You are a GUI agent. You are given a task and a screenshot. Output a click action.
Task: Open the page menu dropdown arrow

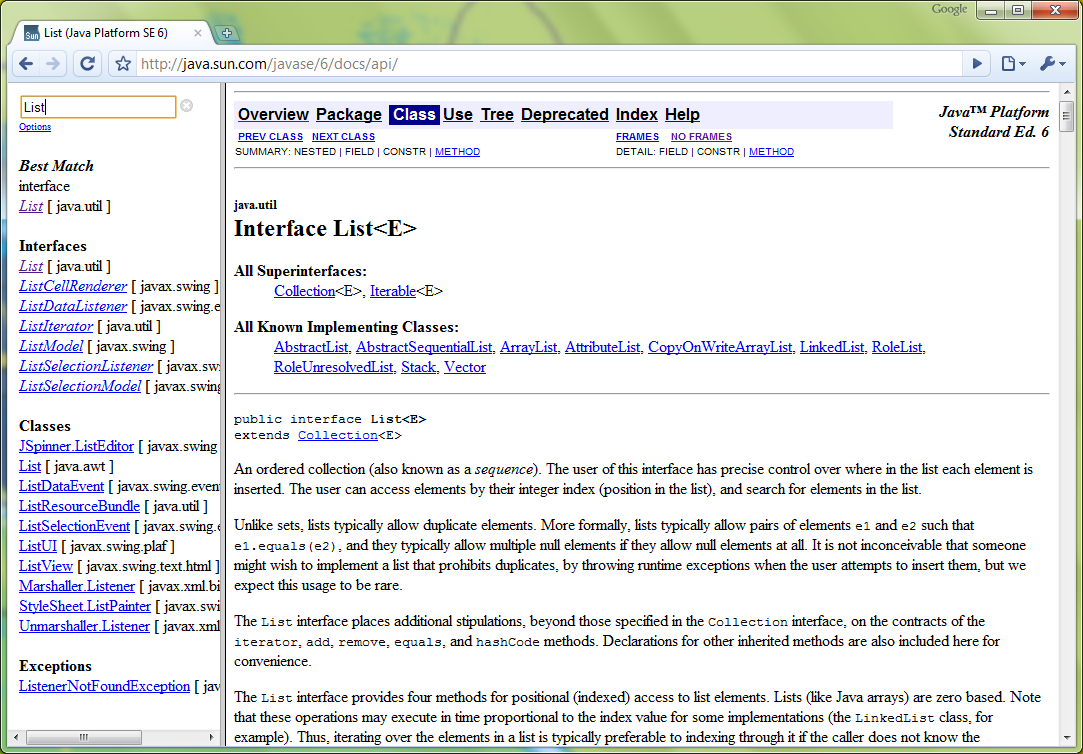tap(1023, 64)
